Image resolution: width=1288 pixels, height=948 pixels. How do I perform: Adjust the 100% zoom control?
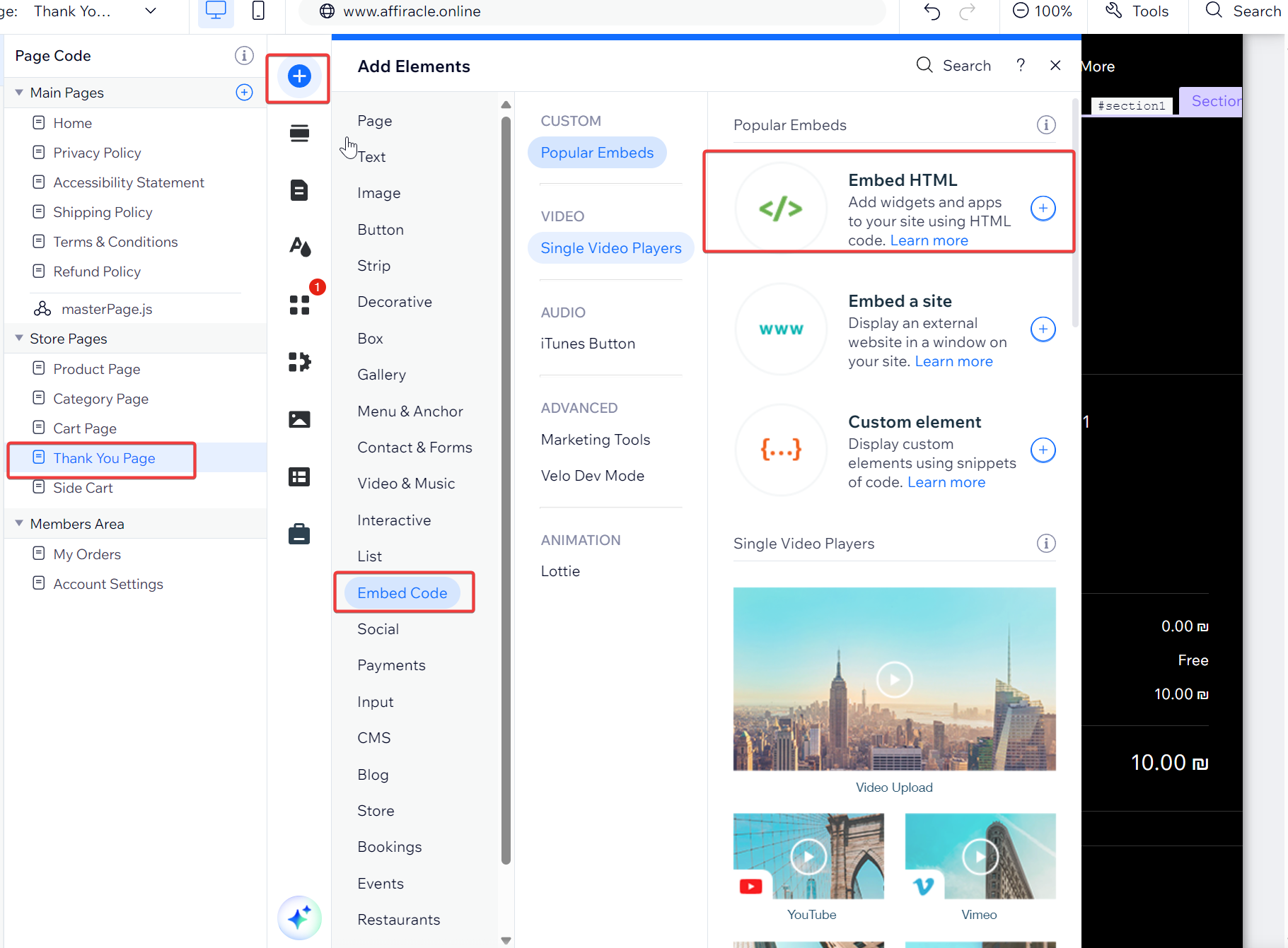[1043, 11]
